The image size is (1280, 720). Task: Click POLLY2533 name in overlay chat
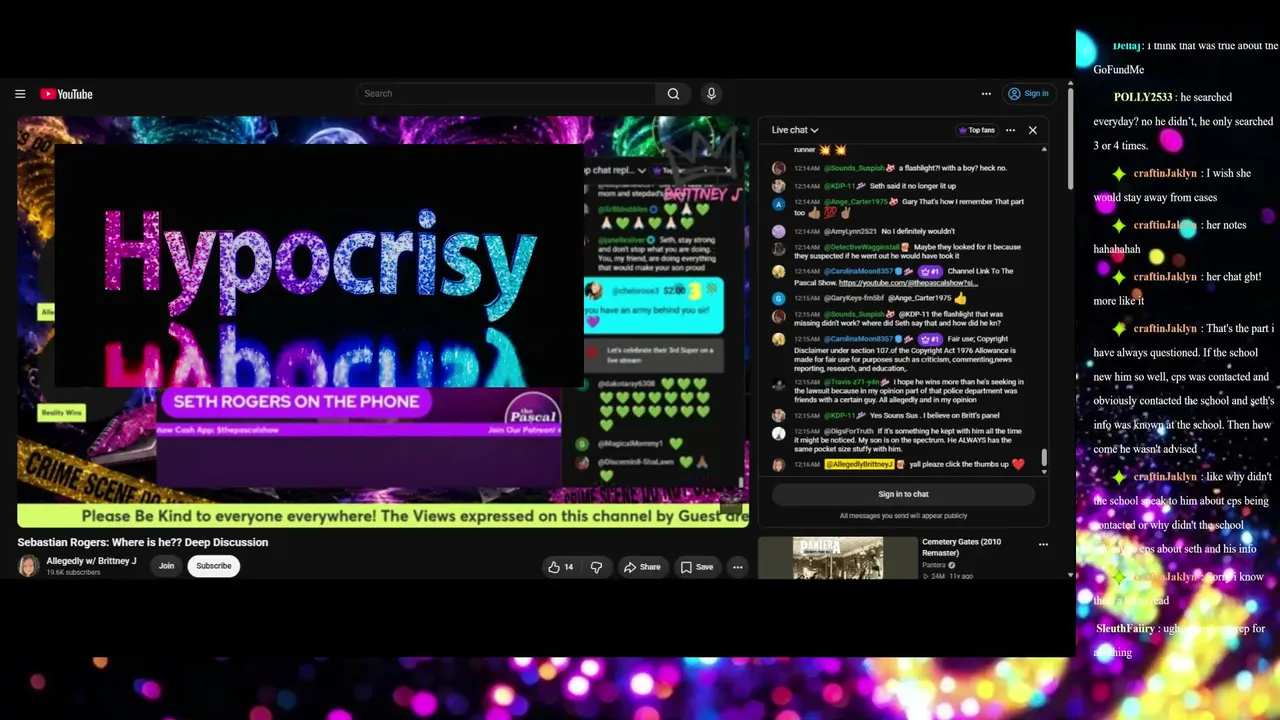(1143, 97)
